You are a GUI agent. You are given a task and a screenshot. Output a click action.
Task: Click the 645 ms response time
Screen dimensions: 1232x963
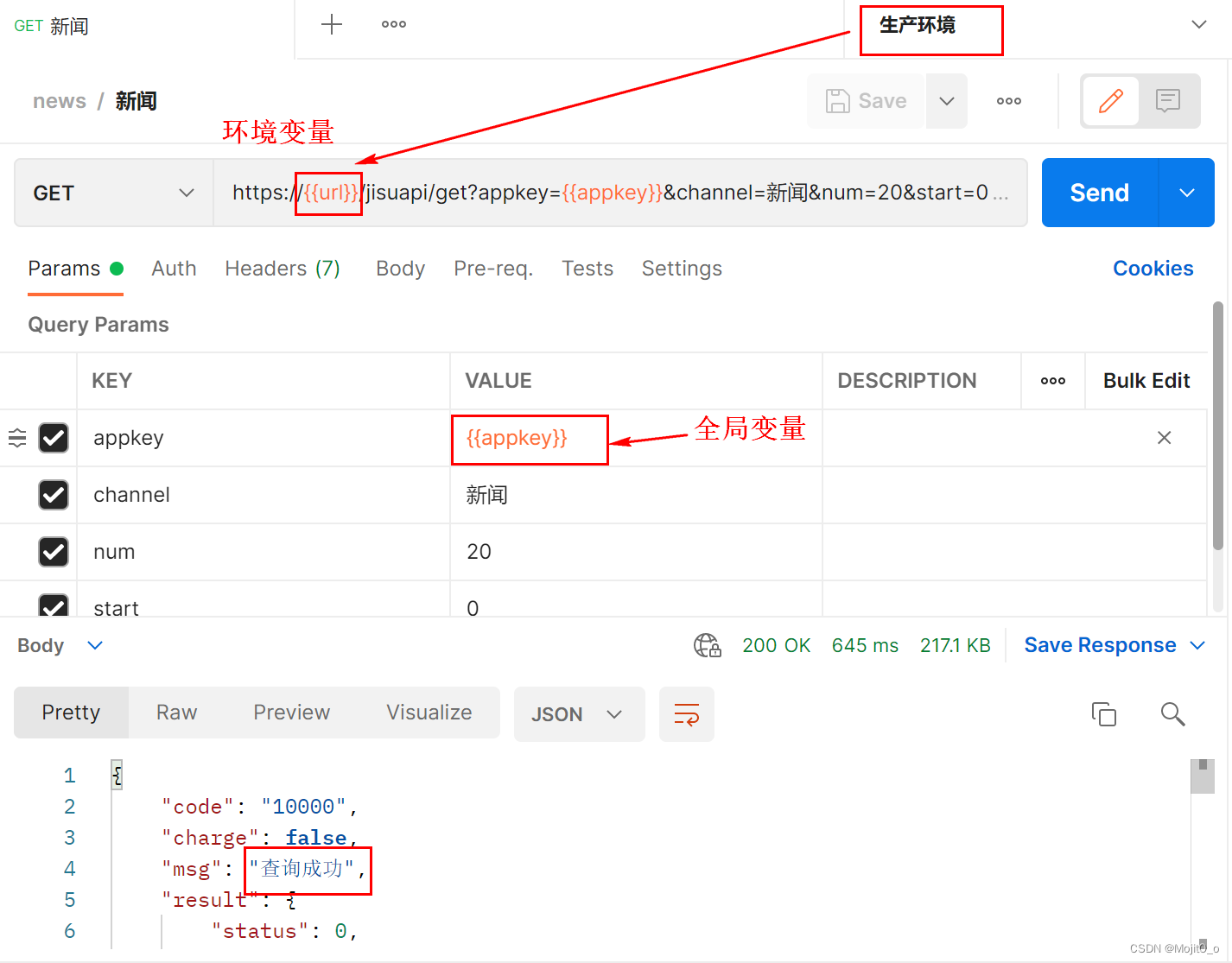tap(865, 645)
